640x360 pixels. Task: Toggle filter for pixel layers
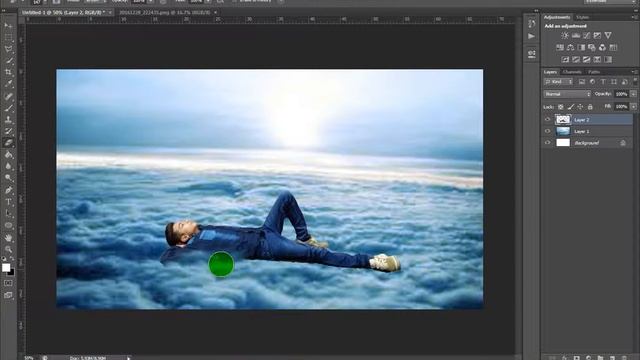[582, 82]
